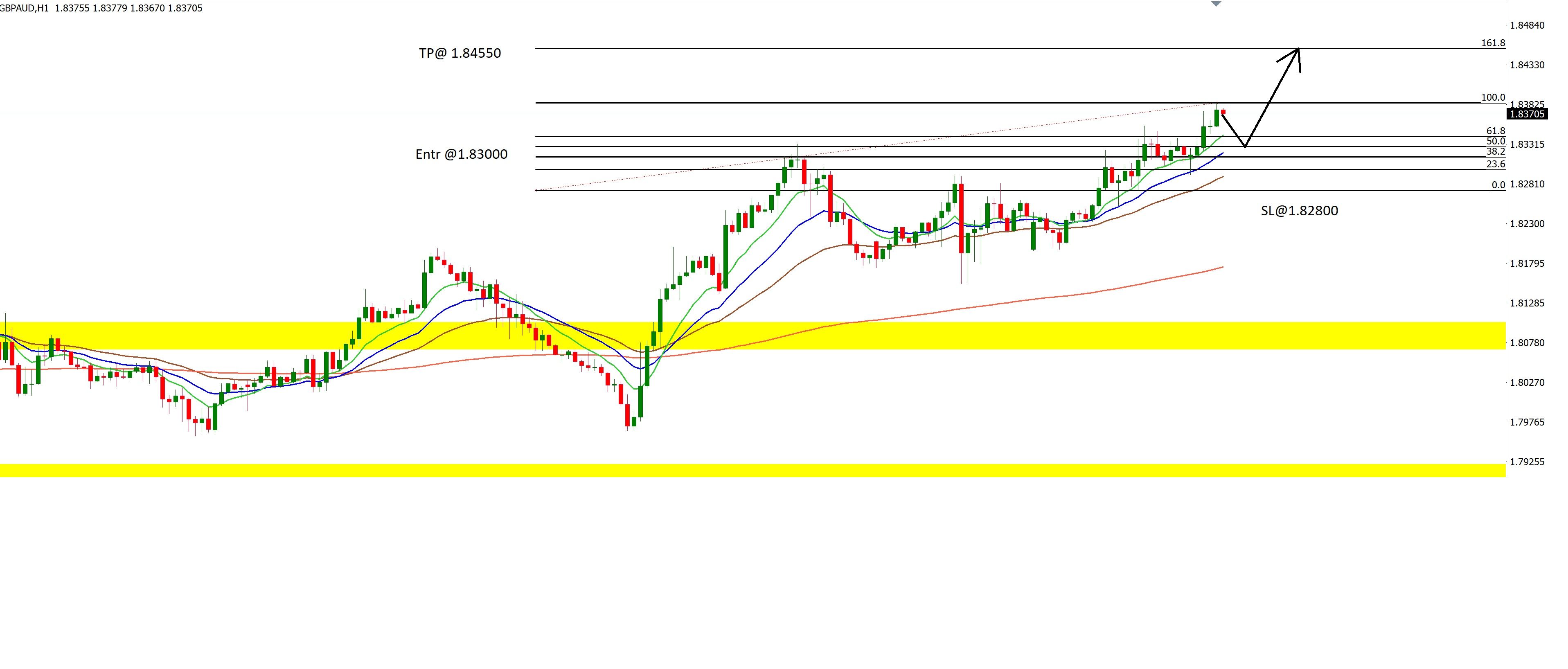This screenshot has height=669, width=1568.
Task: Click the 100.0 Fibonacci level label
Action: 1493,97
